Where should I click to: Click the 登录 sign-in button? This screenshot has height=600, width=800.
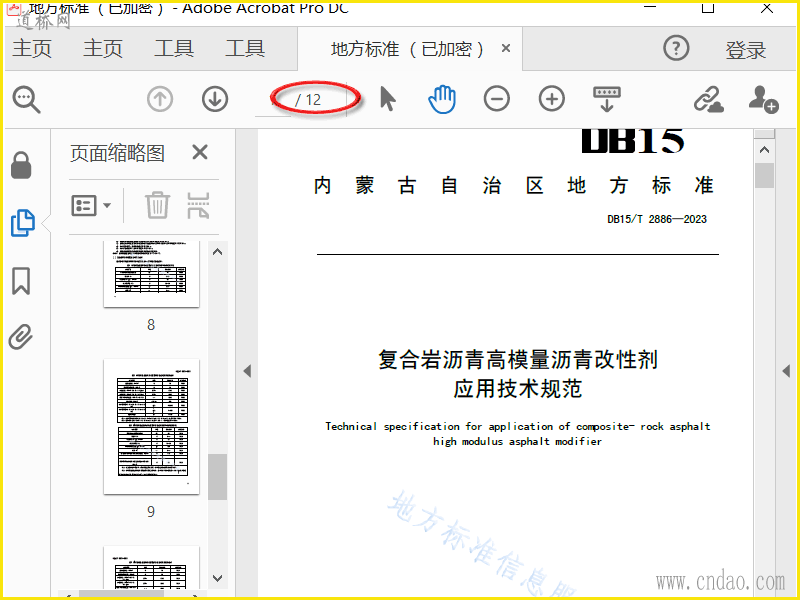tap(746, 50)
